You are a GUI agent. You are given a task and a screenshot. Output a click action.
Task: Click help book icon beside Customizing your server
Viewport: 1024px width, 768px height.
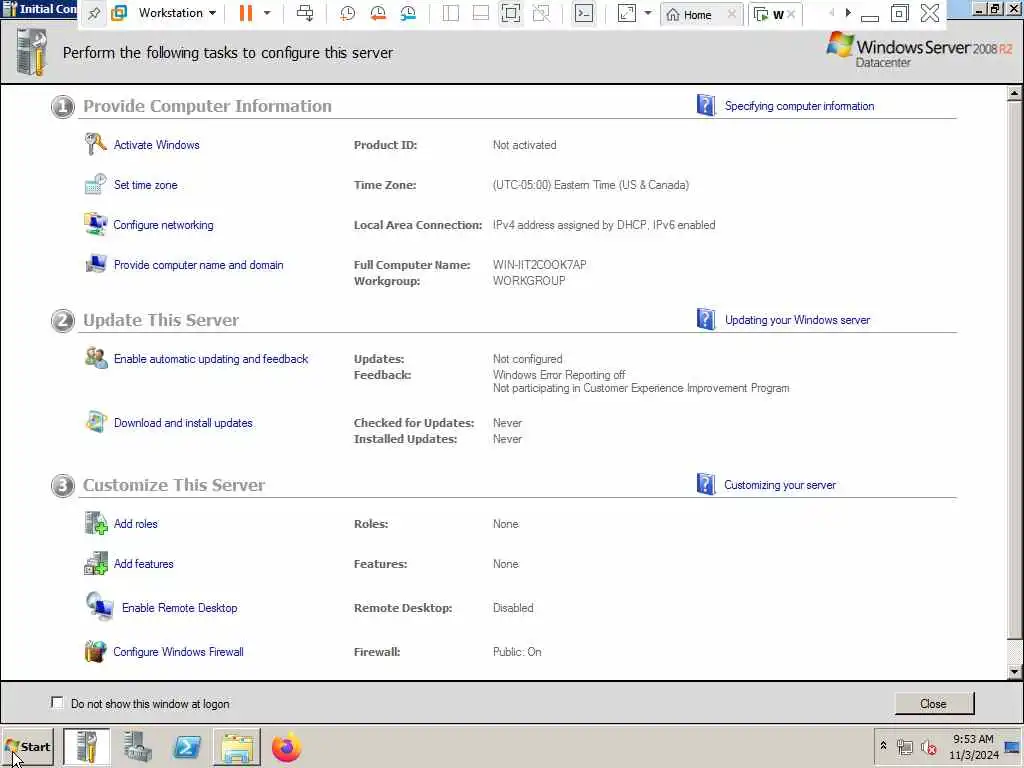706,485
